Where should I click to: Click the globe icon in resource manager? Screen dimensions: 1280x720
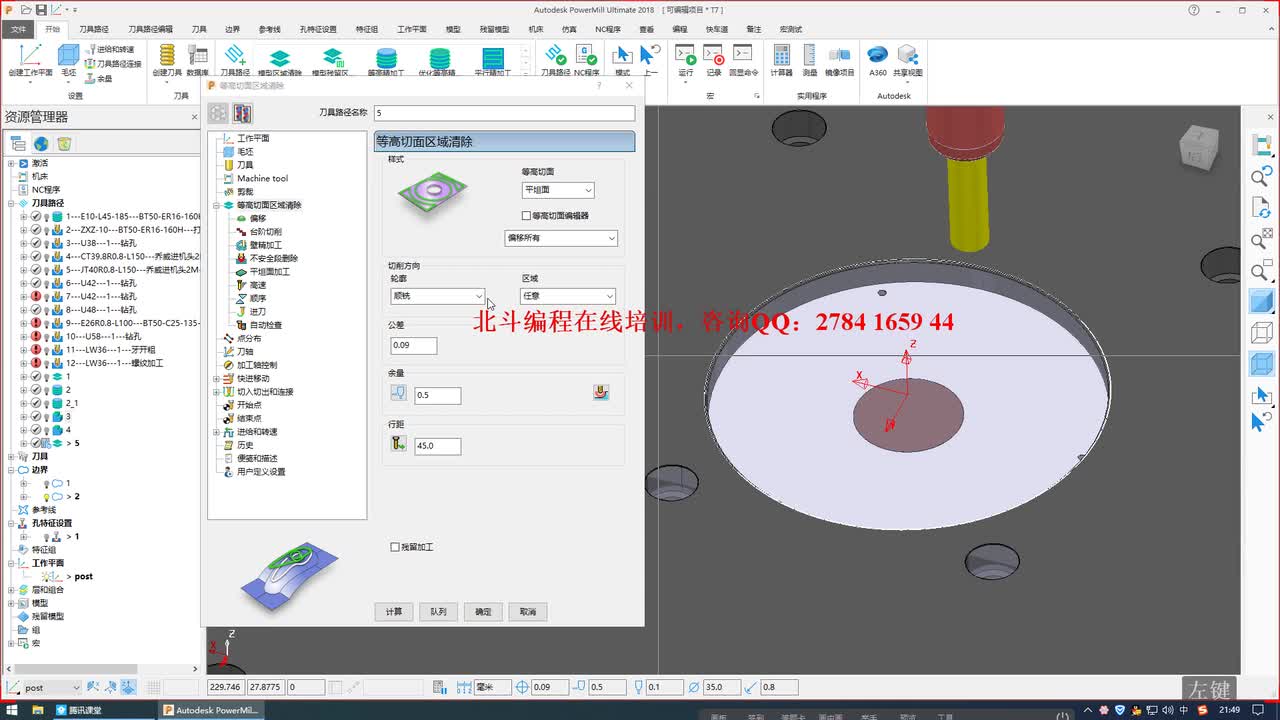pyautogui.click(x=41, y=144)
